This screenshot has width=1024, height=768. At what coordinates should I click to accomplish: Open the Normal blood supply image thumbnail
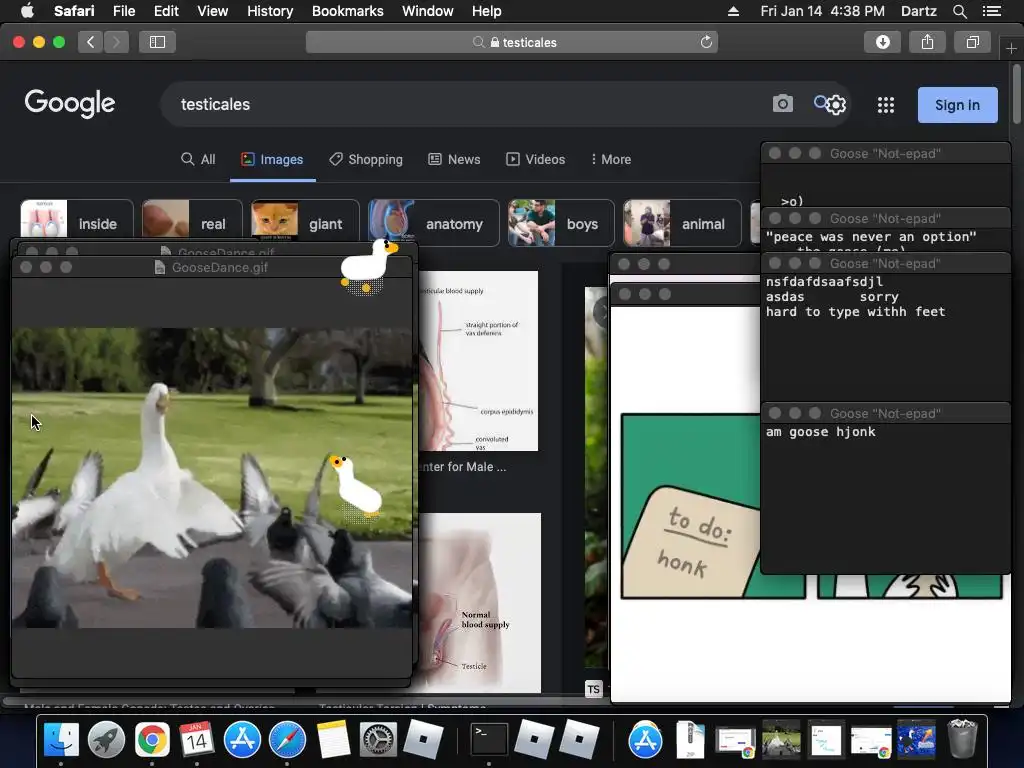pyautogui.click(x=479, y=603)
